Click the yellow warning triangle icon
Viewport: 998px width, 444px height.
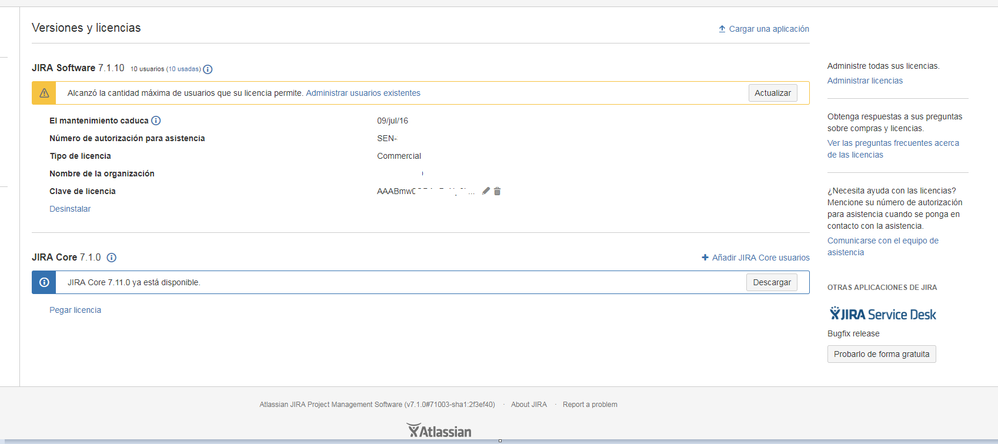(x=44, y=93)
